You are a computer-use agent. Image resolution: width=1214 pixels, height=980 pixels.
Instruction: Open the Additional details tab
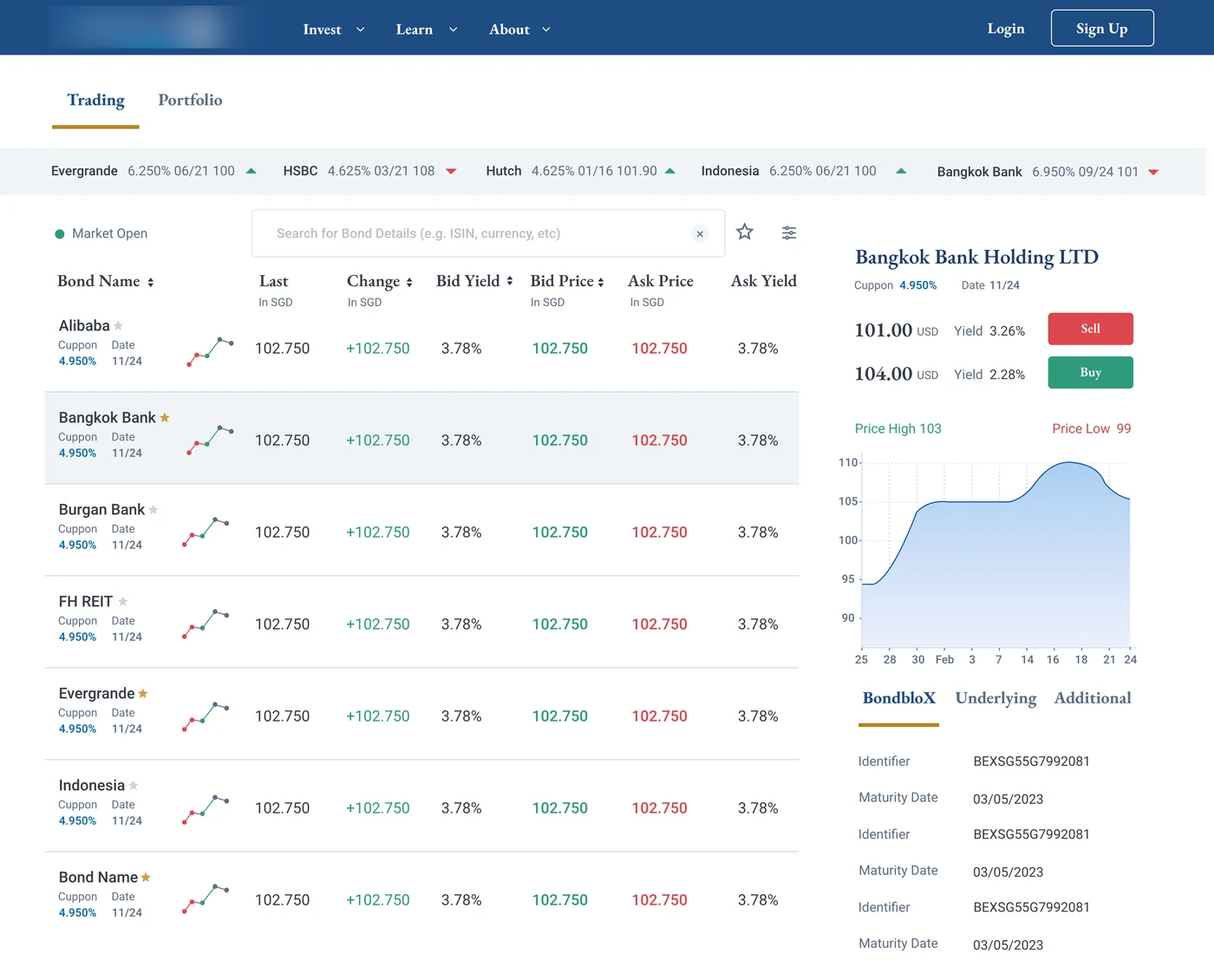[1093, 698]
